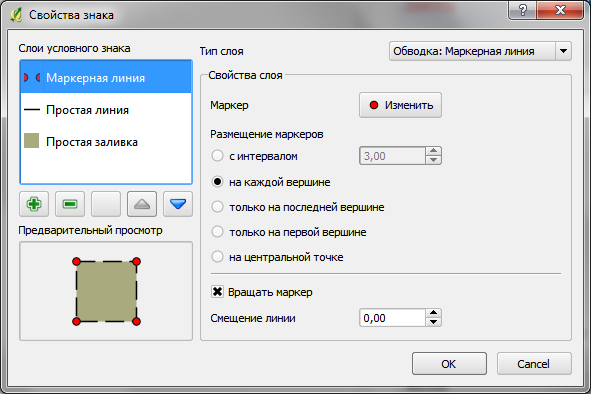The width and height of the screenshot is (591, 394).
Task: Select the Маркерная линия layer
Action: coord(106,77)
